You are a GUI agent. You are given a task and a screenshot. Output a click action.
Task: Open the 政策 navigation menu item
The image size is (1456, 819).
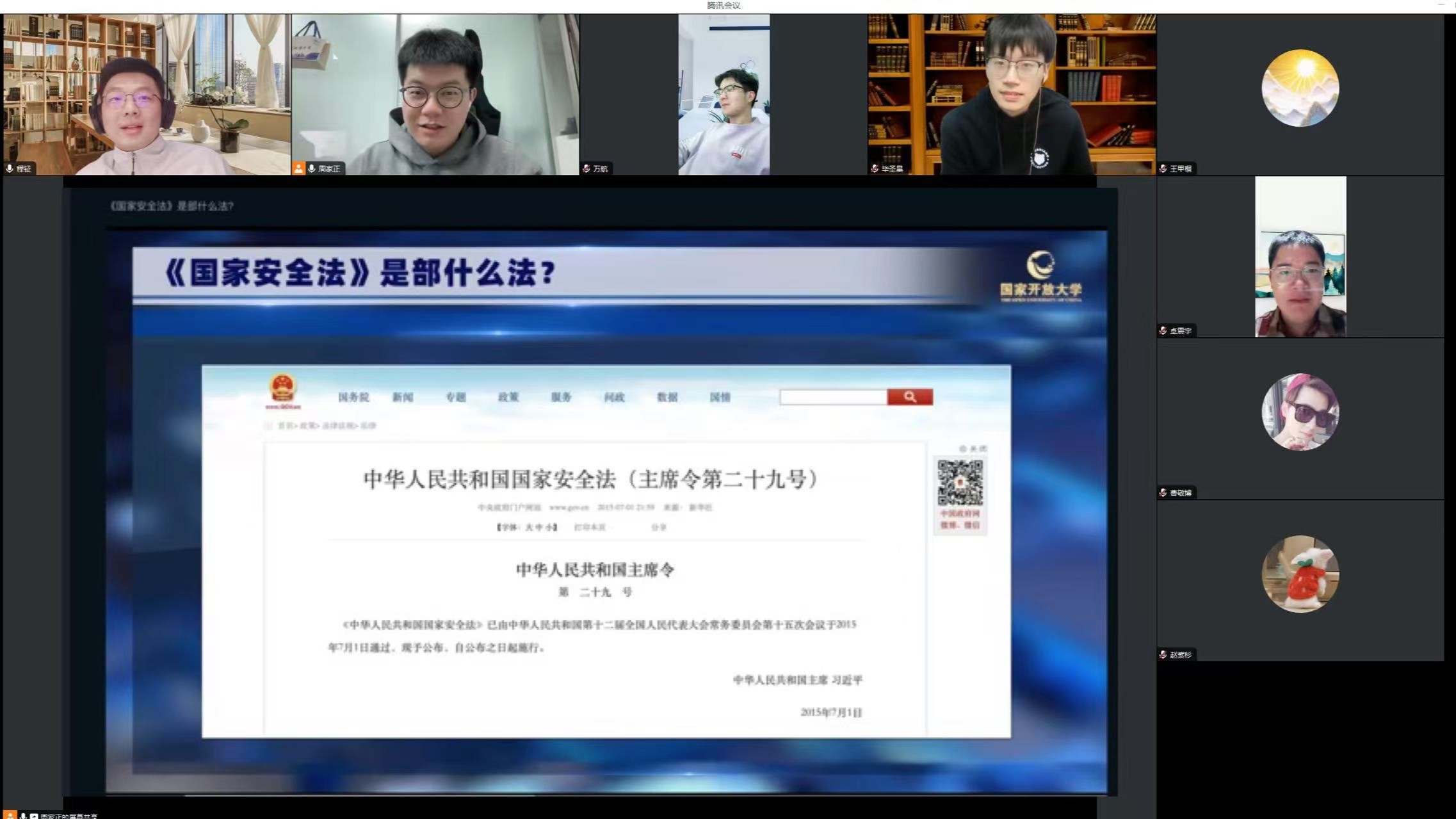tap(508, 398)
